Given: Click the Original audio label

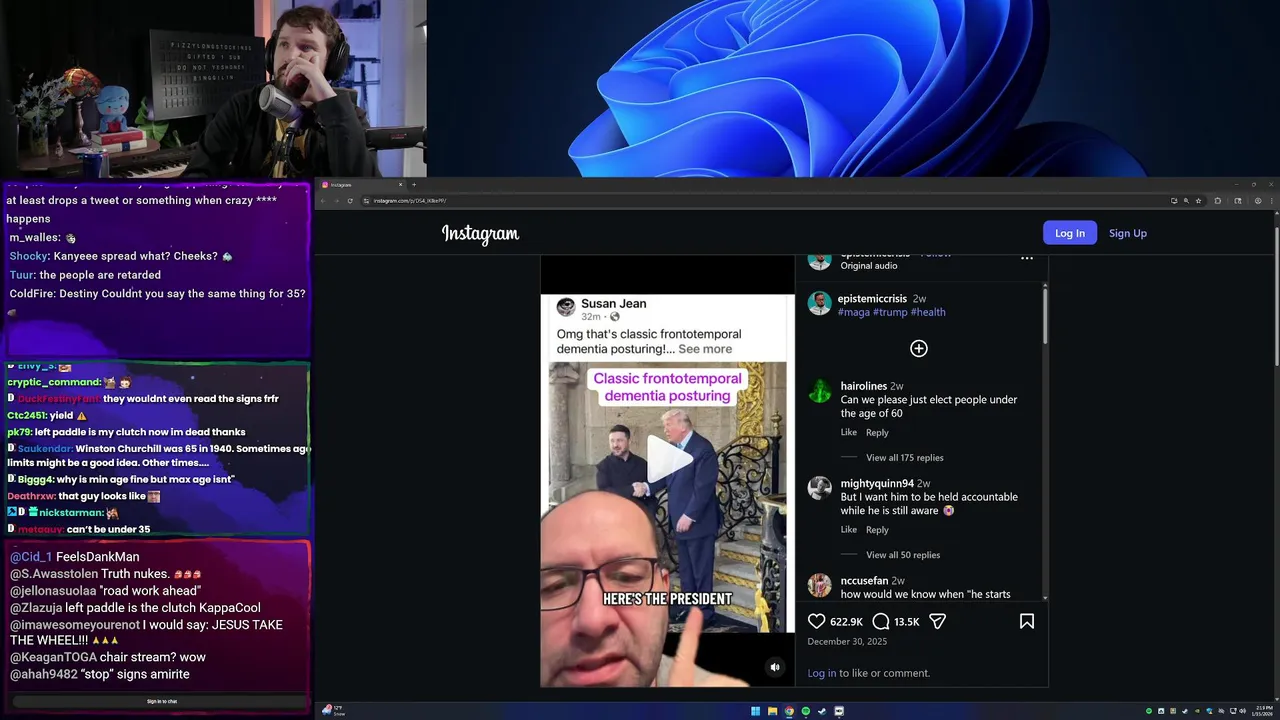Looking at the screenshot, I should click(x=869, y=266).
